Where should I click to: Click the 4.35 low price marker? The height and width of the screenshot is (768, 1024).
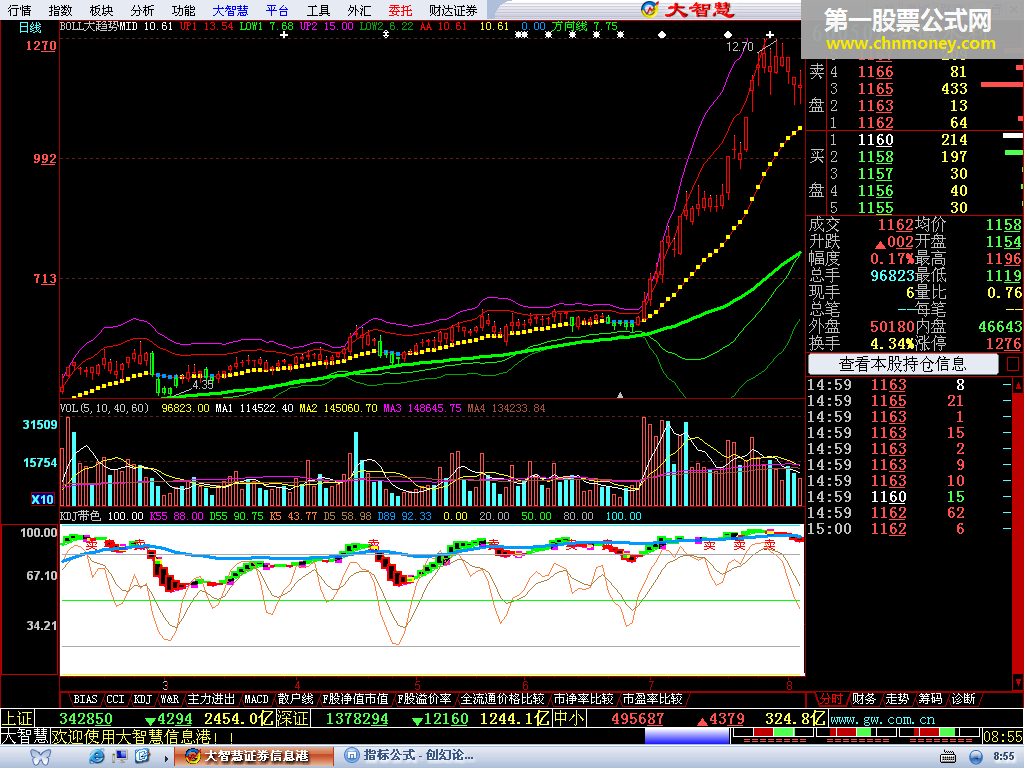coord(203,385)
